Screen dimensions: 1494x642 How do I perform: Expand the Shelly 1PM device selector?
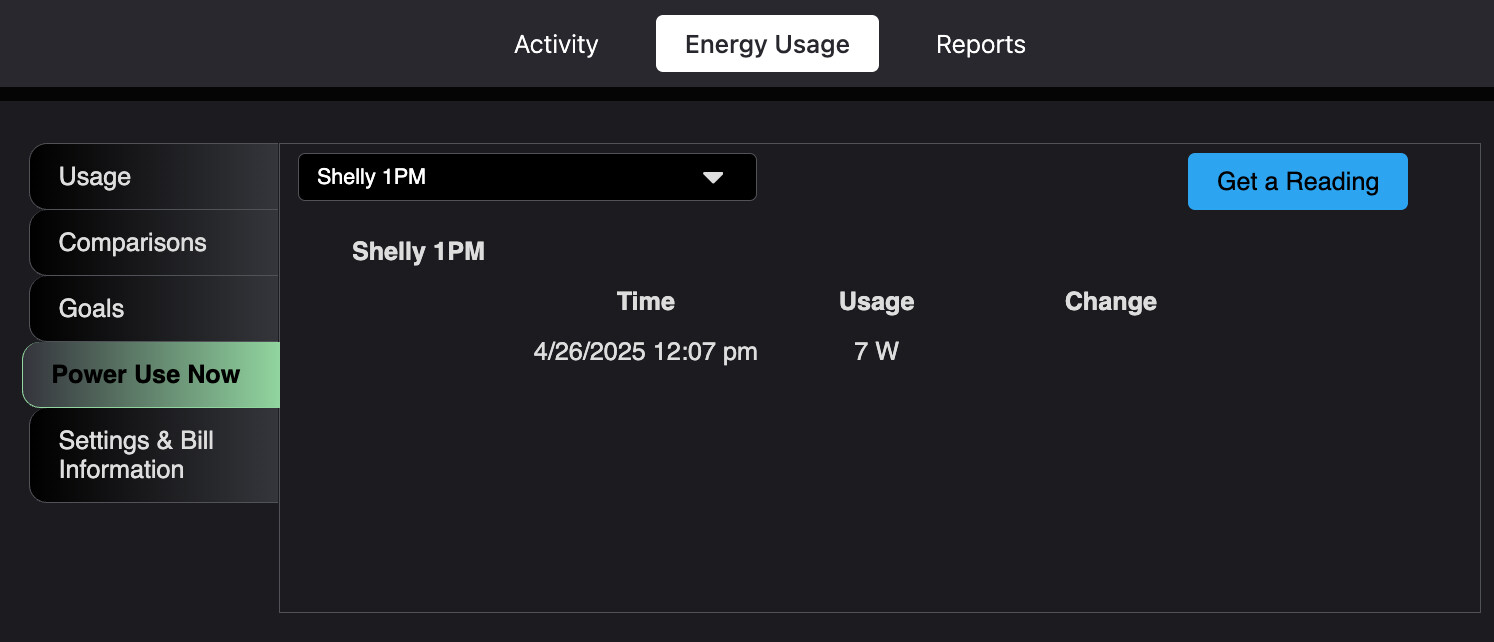527,177
